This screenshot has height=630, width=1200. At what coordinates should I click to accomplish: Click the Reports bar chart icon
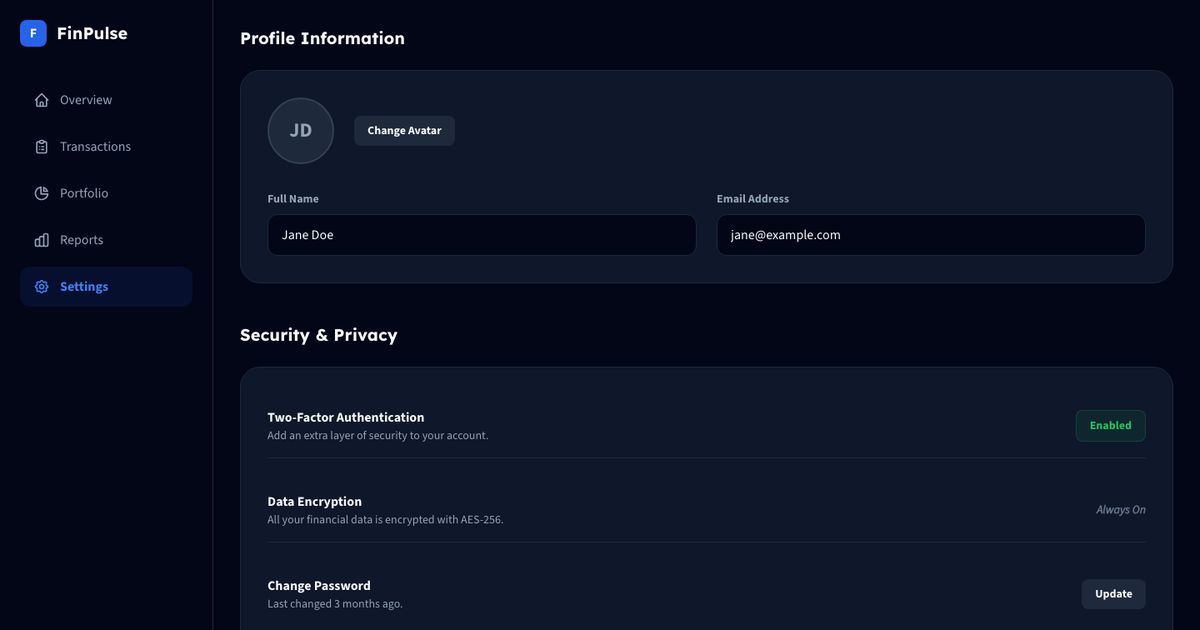41,240
